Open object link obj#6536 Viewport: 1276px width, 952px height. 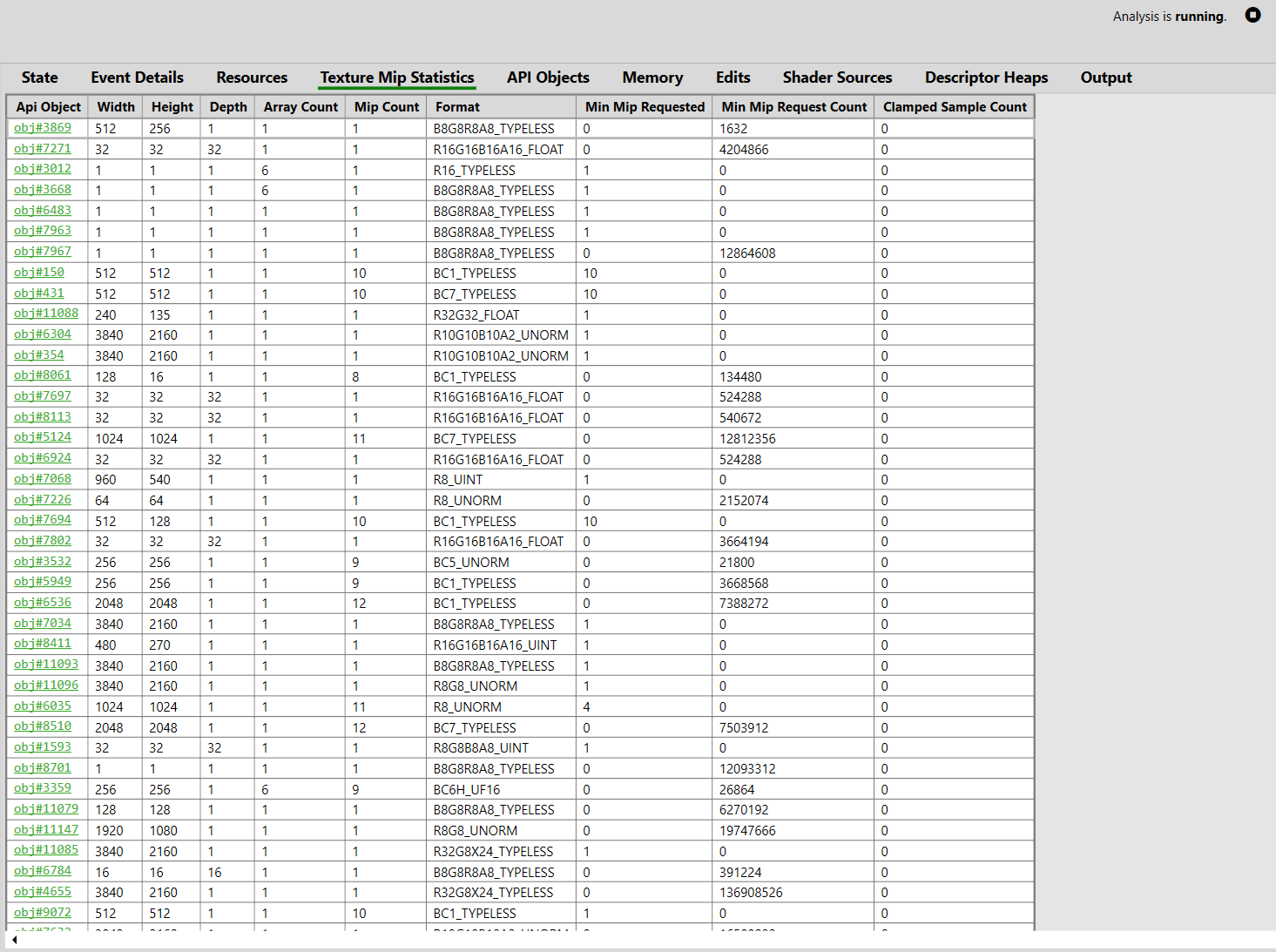pyautogui.click(x=43, y=603)
